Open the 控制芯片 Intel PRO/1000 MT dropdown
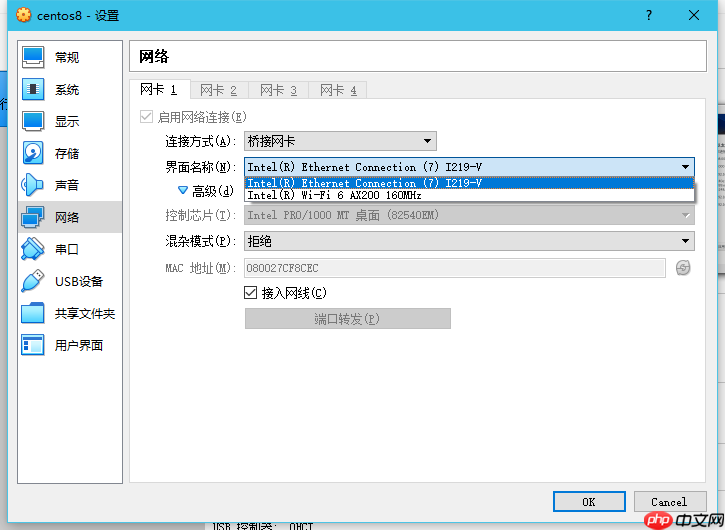This screenshot has height=530, width=725. coord(469,215)
